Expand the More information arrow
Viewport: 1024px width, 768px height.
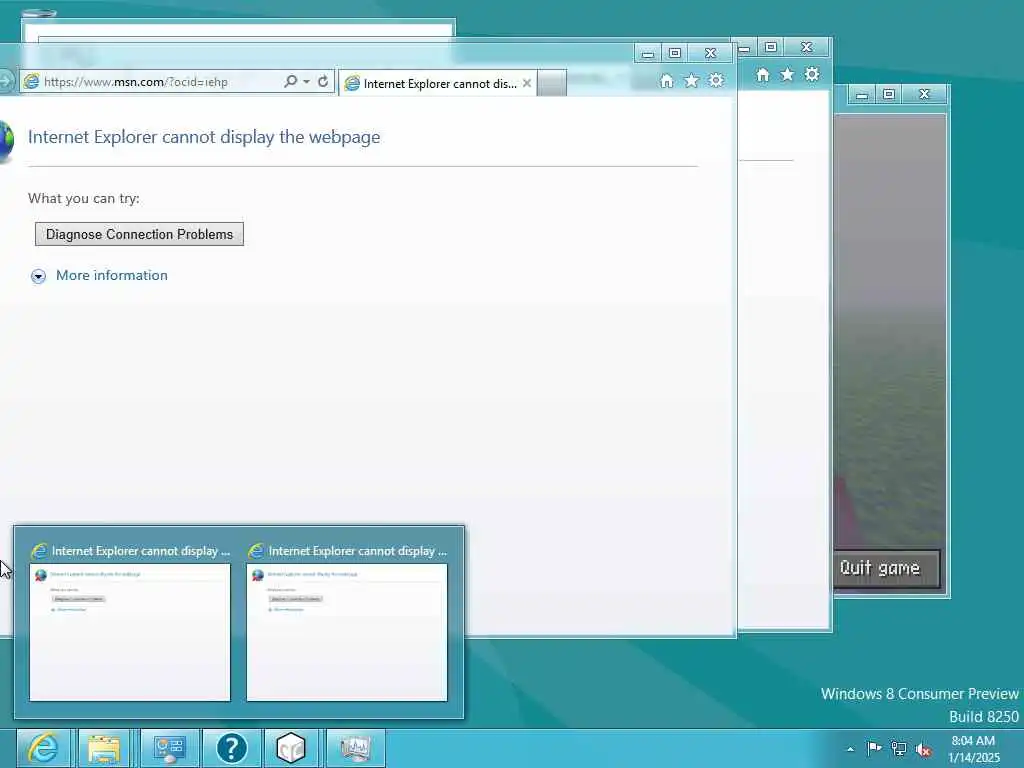pyautogui.click(x=39, y=276)
